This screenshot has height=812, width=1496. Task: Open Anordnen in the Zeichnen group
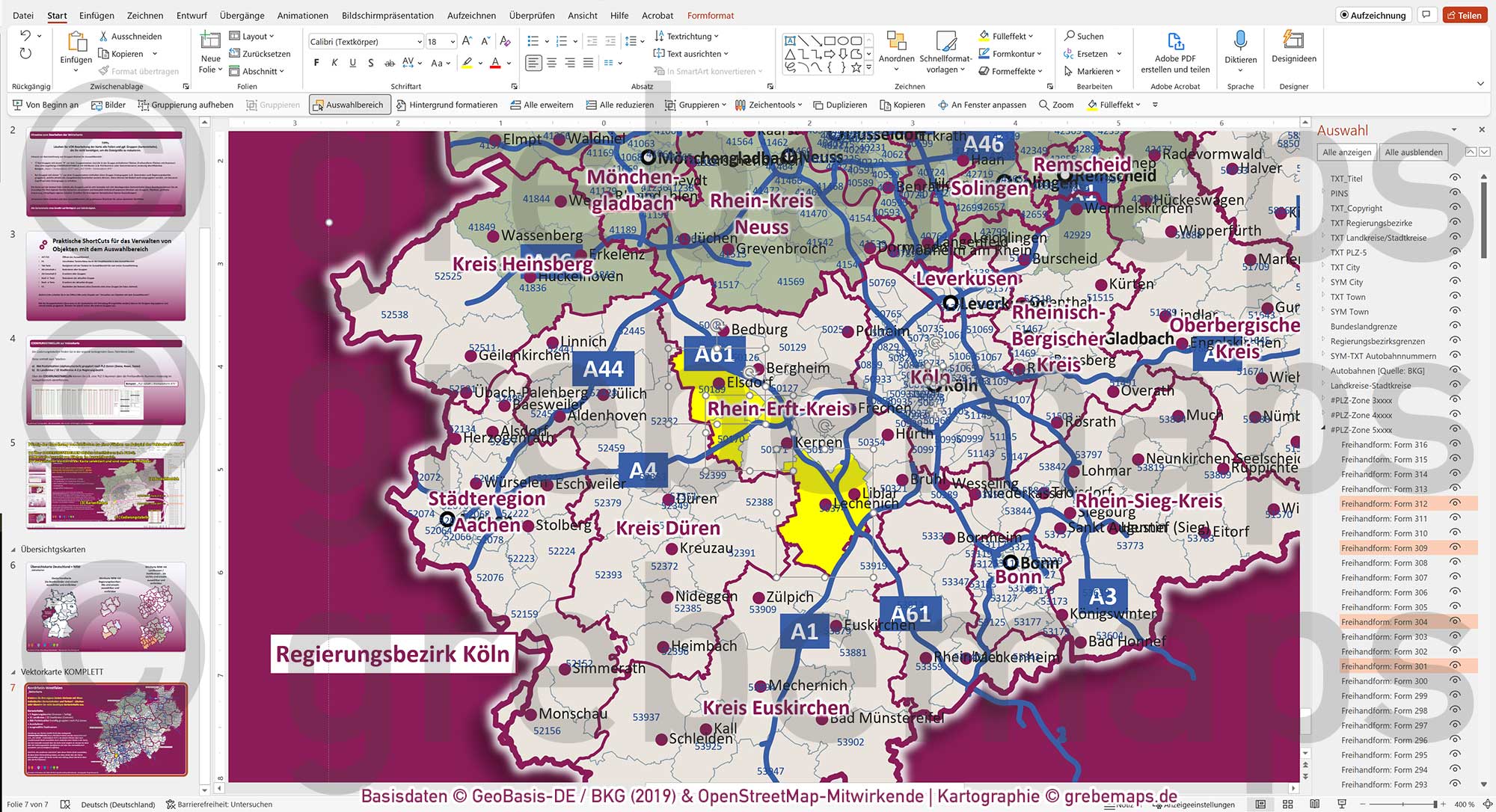click(897, 51)
